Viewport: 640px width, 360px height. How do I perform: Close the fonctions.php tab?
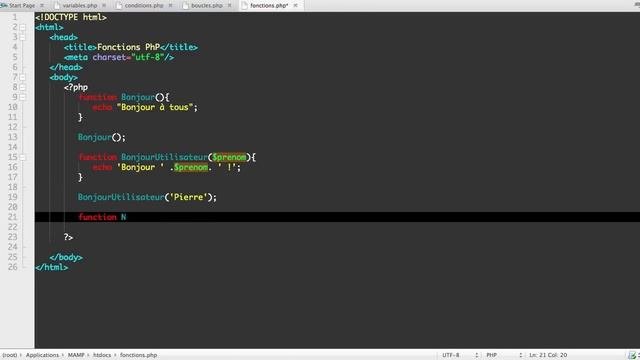296,5
